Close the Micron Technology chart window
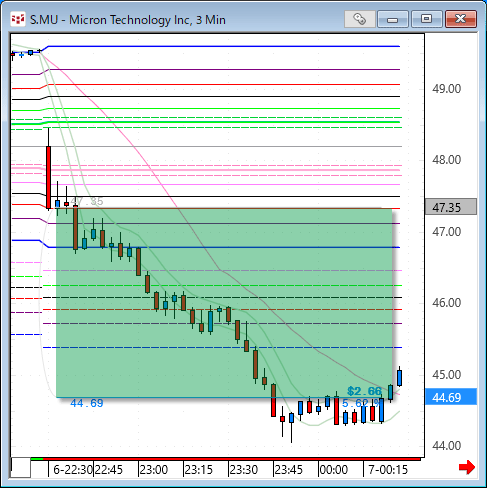The image size is (487, 488). pos(461,19)
